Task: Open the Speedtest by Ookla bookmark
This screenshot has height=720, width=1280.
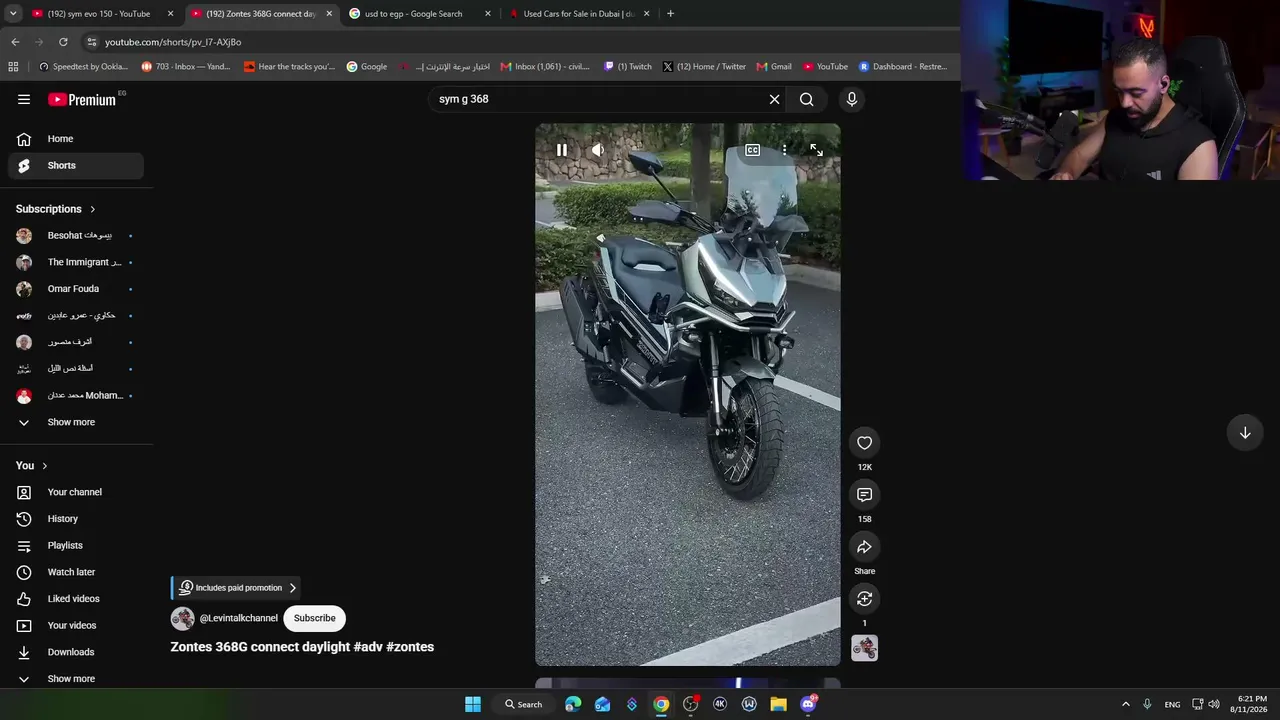Action: (x=83, y=67)
